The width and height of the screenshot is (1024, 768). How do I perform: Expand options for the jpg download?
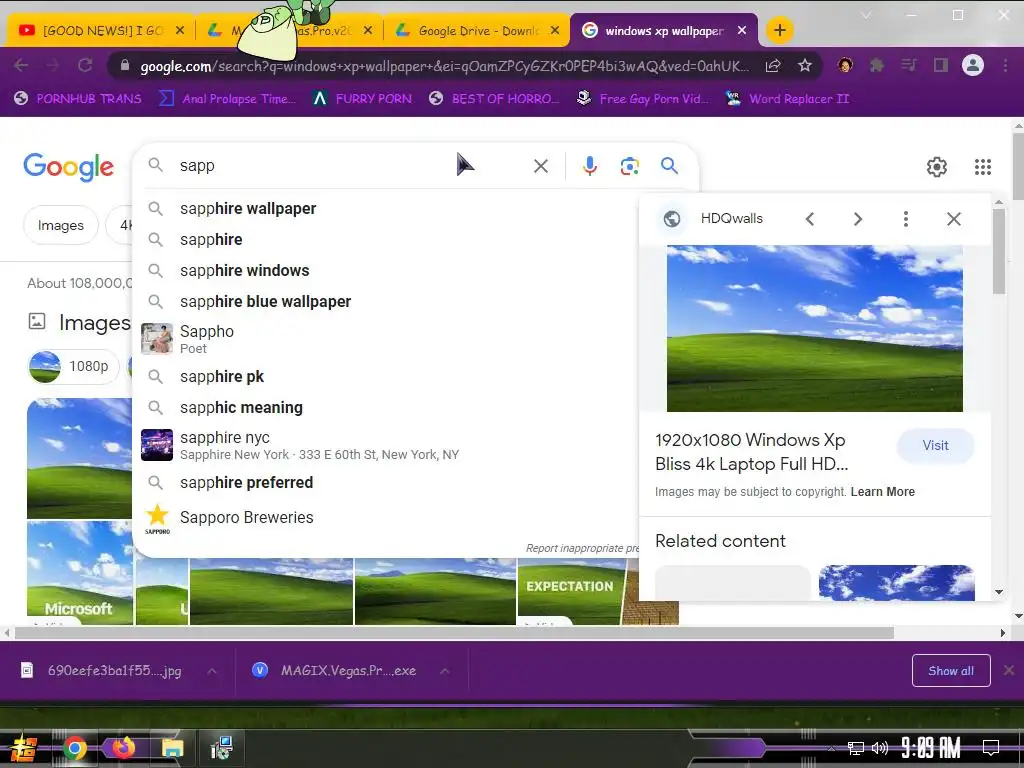click(x=212, y=671)
